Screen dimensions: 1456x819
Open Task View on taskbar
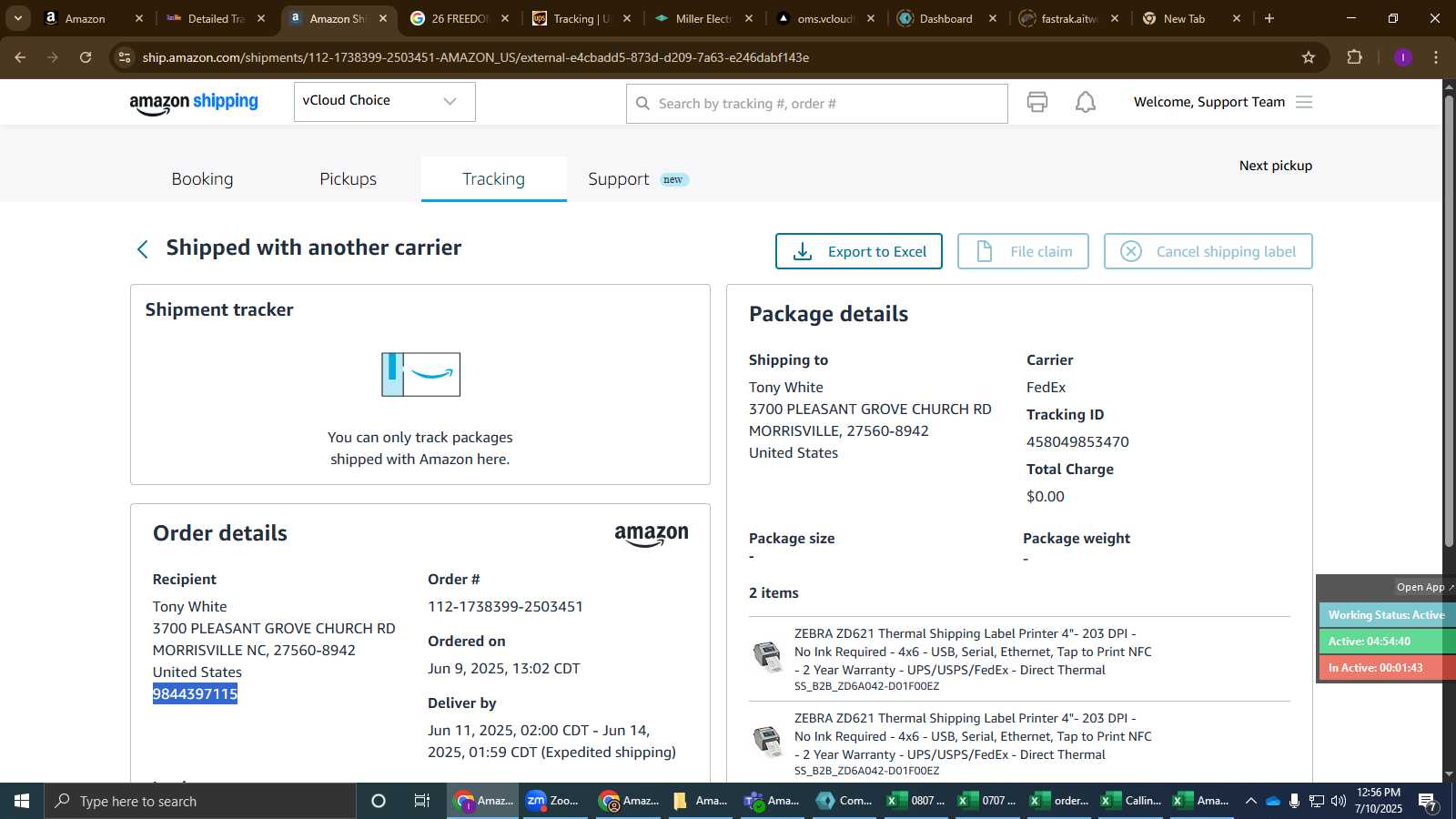coord(422,801)
